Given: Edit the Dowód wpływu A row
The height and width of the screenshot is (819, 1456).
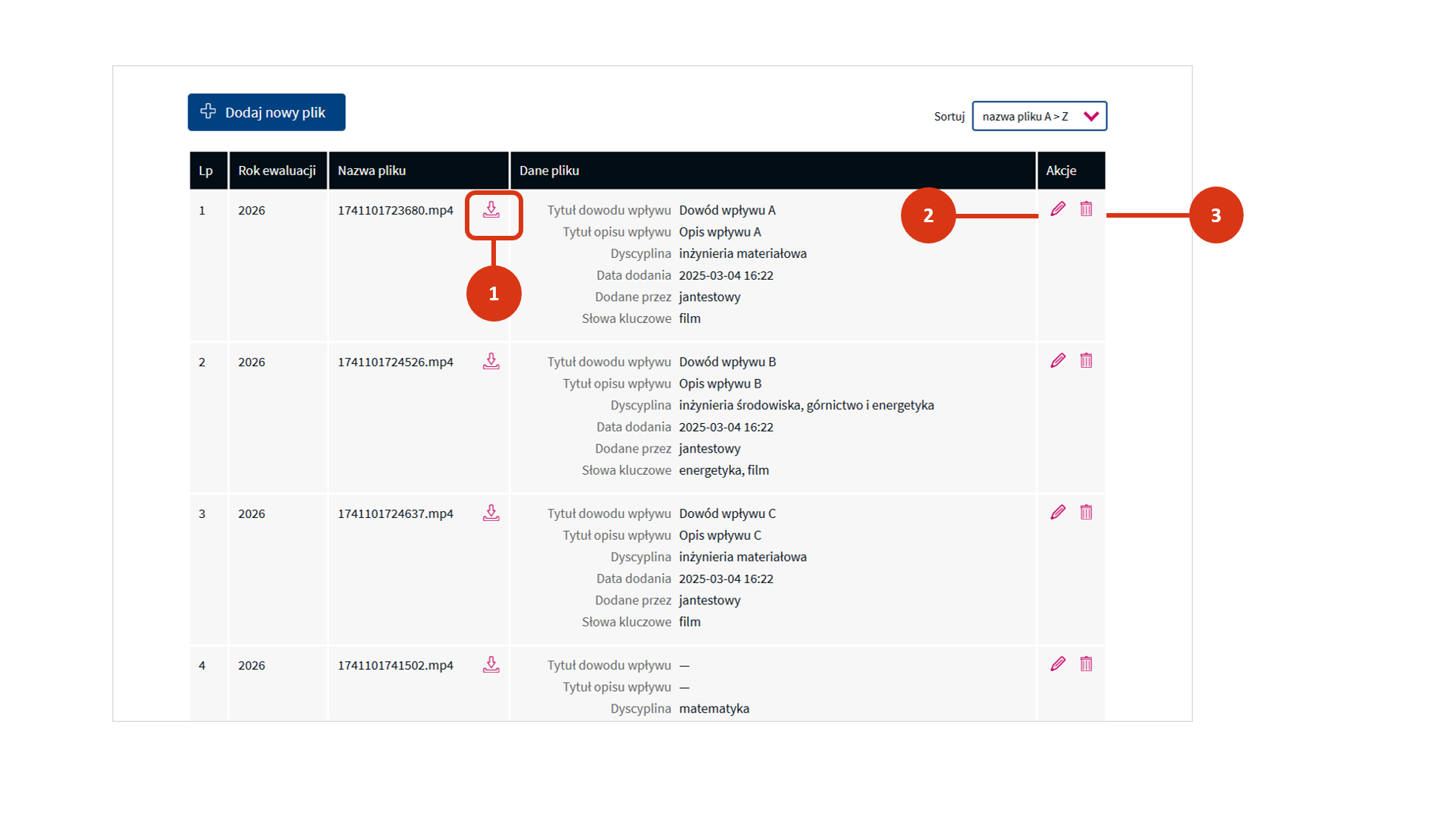Looking at the screenshot, I should (1058, 209).
